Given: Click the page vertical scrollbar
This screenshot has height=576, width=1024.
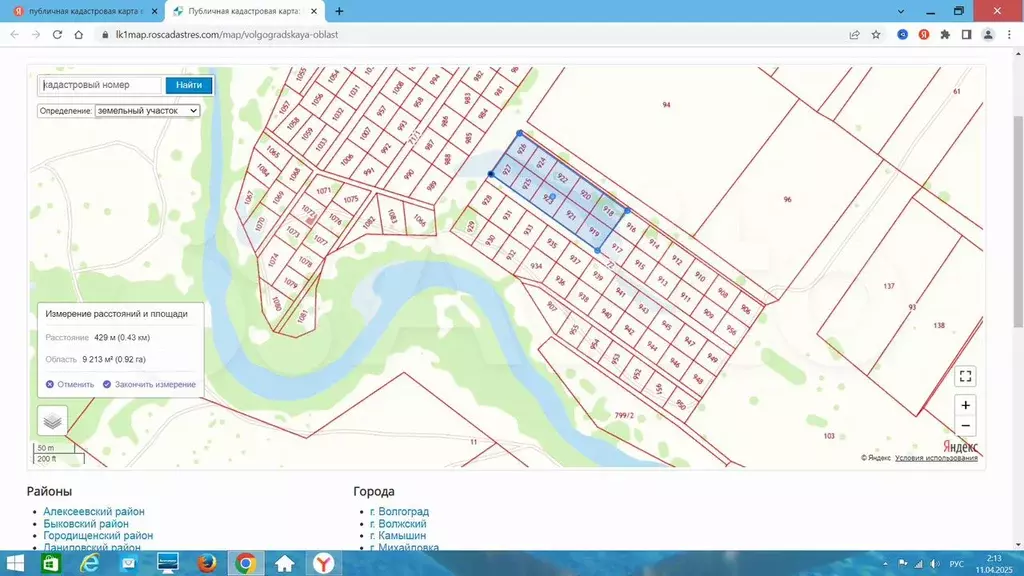Looking at the screenshot, I should point(1018,222).
